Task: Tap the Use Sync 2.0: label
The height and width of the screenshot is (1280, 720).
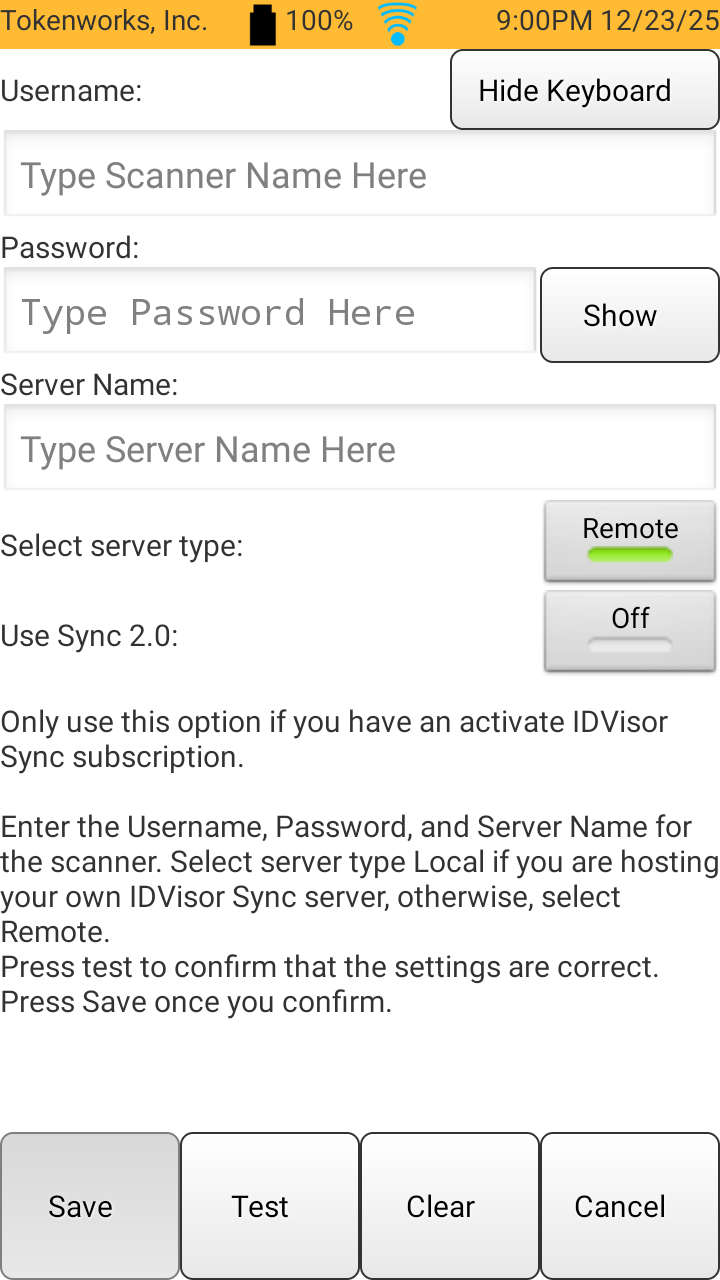Action: pos(90,635)
